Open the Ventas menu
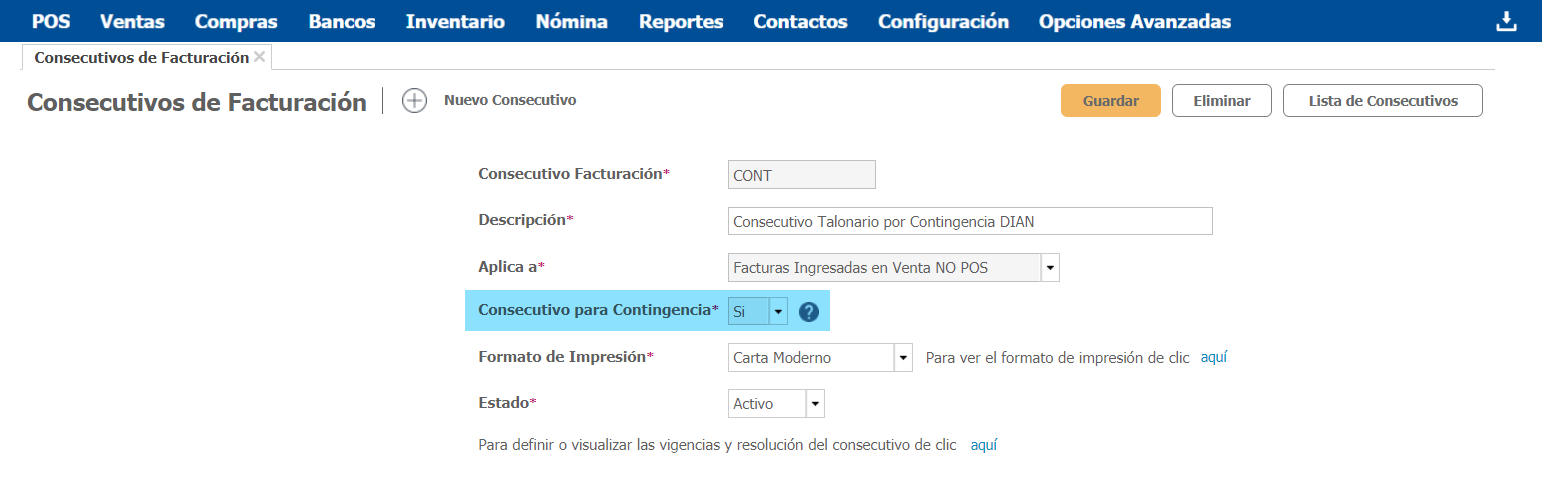The width and height of the screenshot is (1542, 501). tap(132, 22)
